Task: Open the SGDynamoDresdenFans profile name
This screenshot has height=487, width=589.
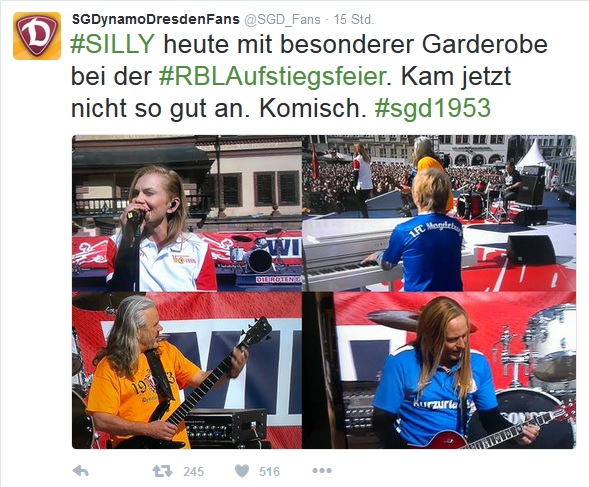Action: pos(156,19)
